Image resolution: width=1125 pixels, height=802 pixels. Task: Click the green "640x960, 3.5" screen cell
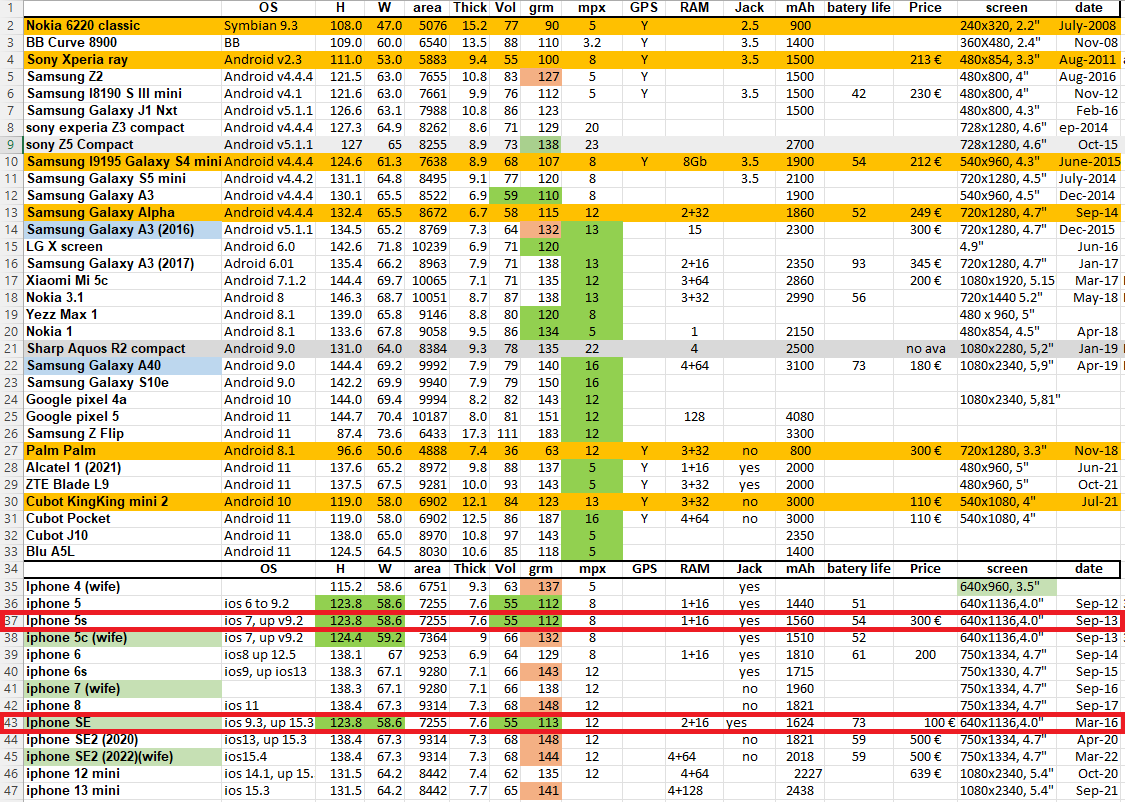(x=1007, y=587)
